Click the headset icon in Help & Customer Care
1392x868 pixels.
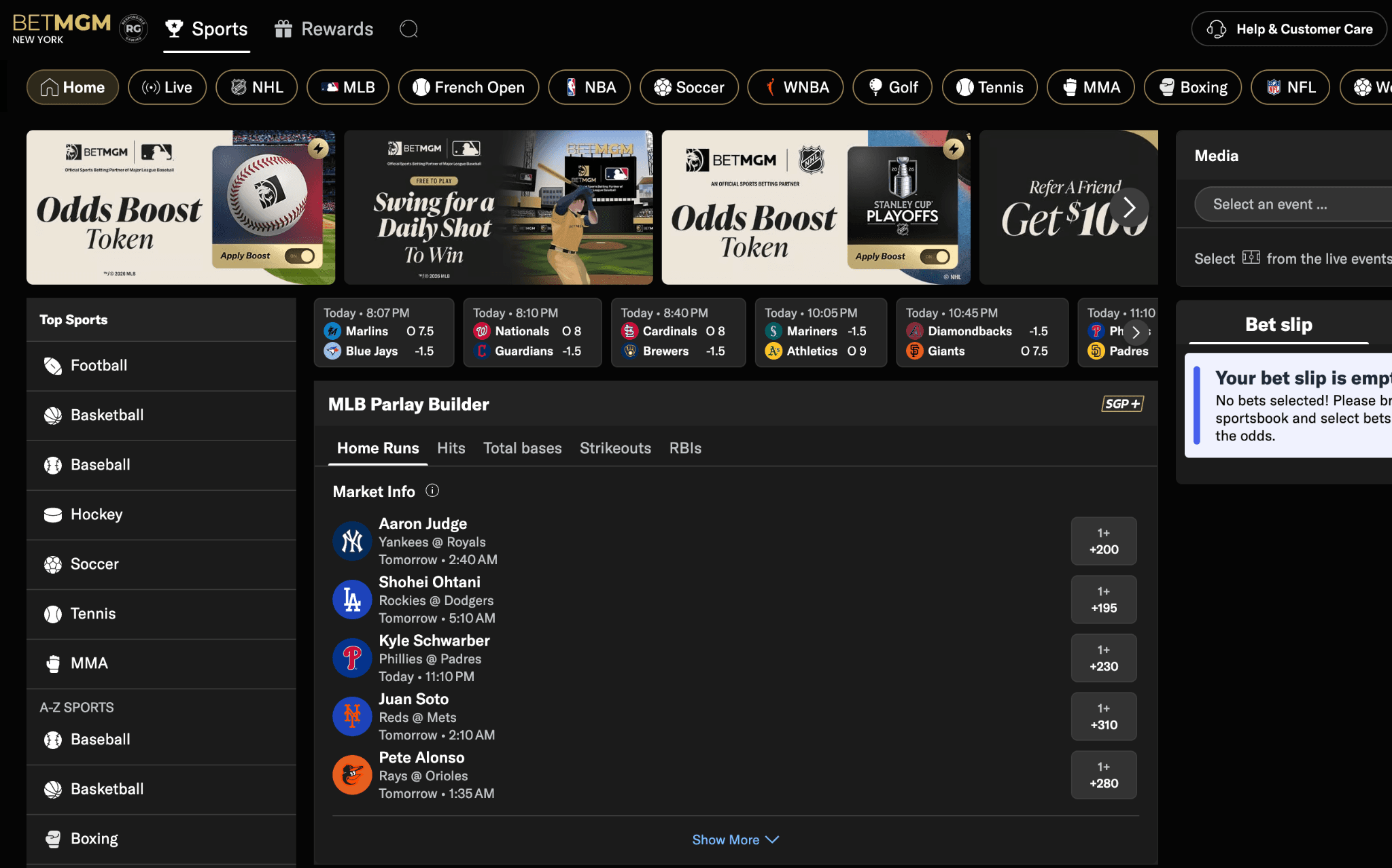(x=1217, y=29)
